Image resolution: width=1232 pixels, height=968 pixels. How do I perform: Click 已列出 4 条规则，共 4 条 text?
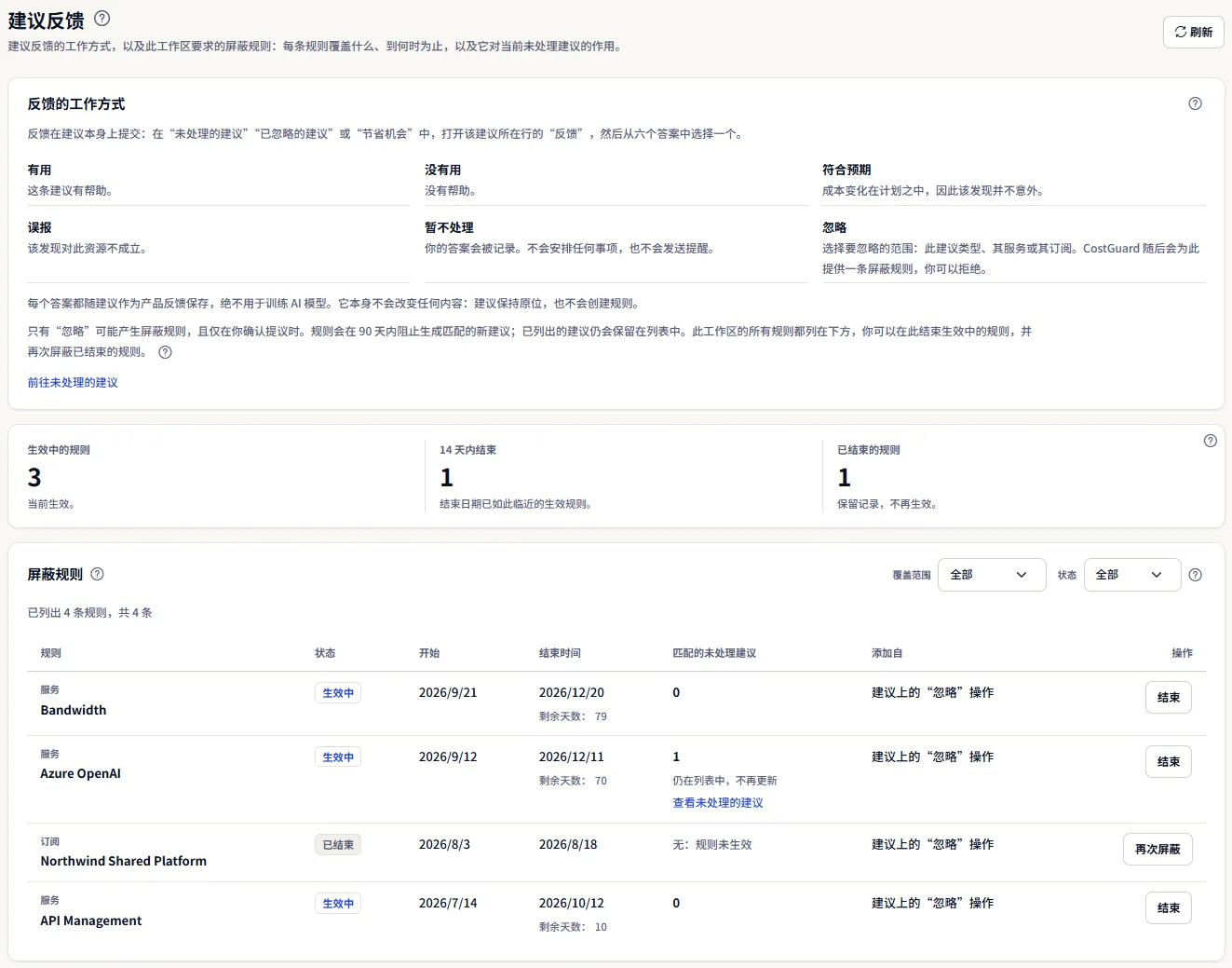pos(89,613)
